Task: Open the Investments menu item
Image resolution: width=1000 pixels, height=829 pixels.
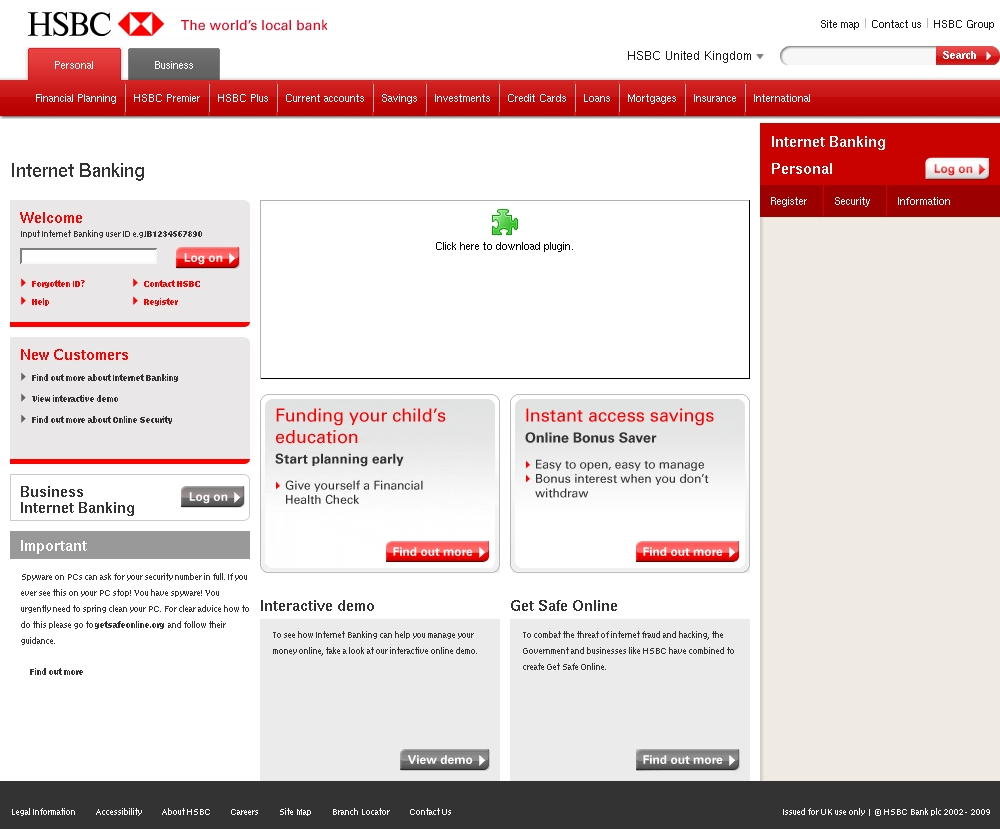Action: [462, 98]
